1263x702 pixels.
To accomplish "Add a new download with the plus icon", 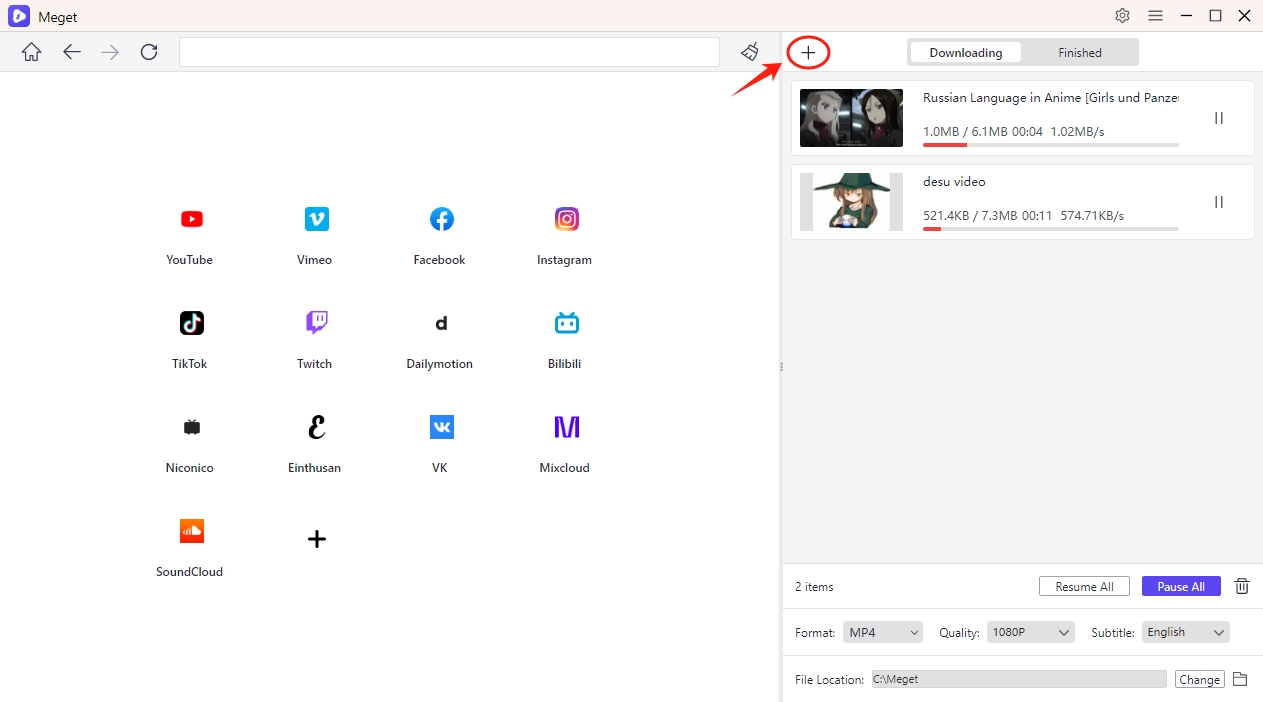I will (808, 52).
